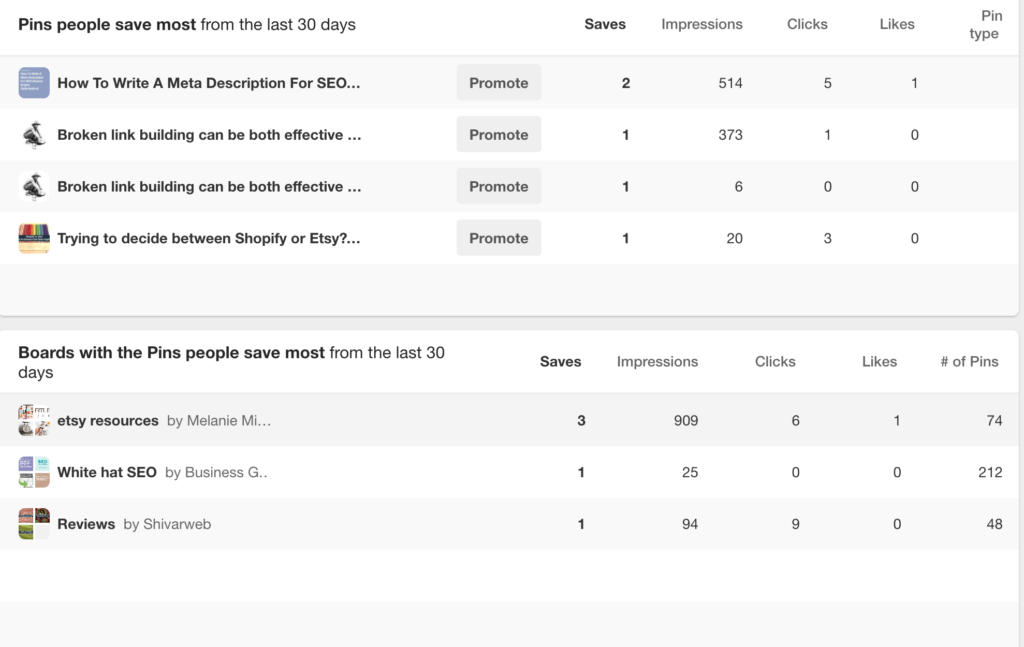Screen dimensions: 1024x647
Task: Open the "How To Write A Meta Description" title
Action: pyautogui.click(x=208, y=83)
